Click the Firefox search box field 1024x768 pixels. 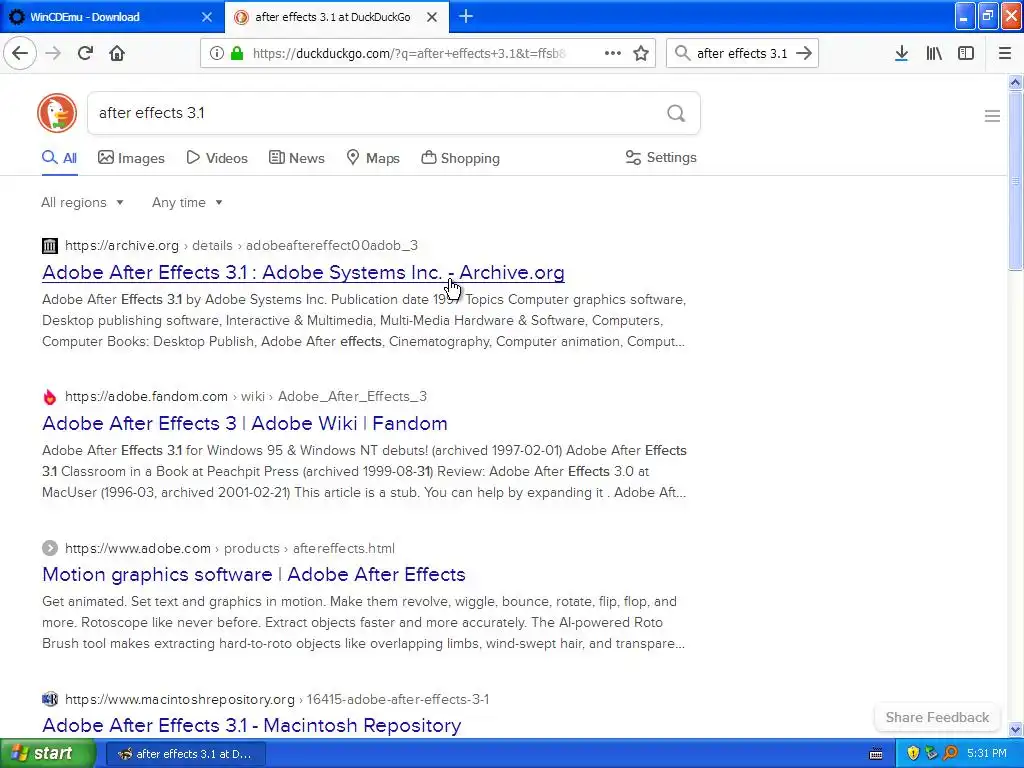[741, 53]
